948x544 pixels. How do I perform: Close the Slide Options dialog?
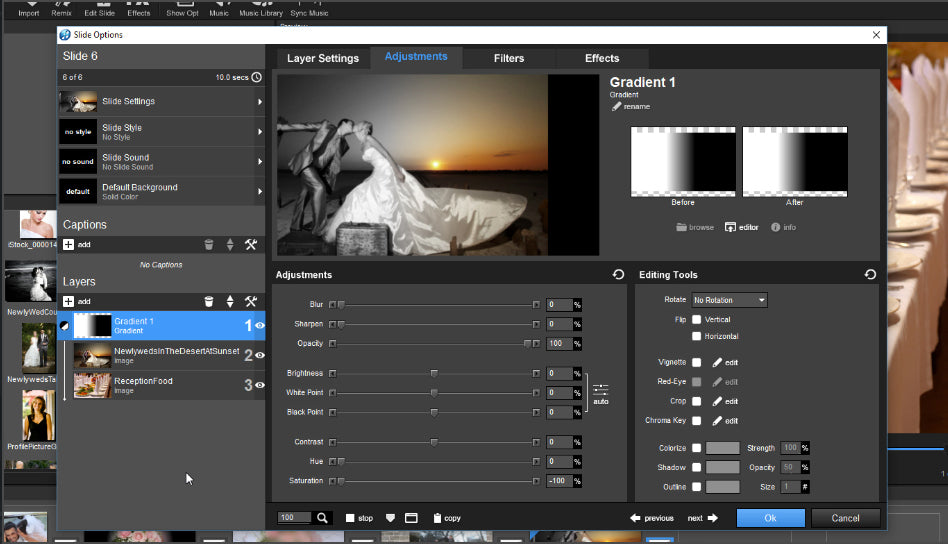[x=876, y=35]
